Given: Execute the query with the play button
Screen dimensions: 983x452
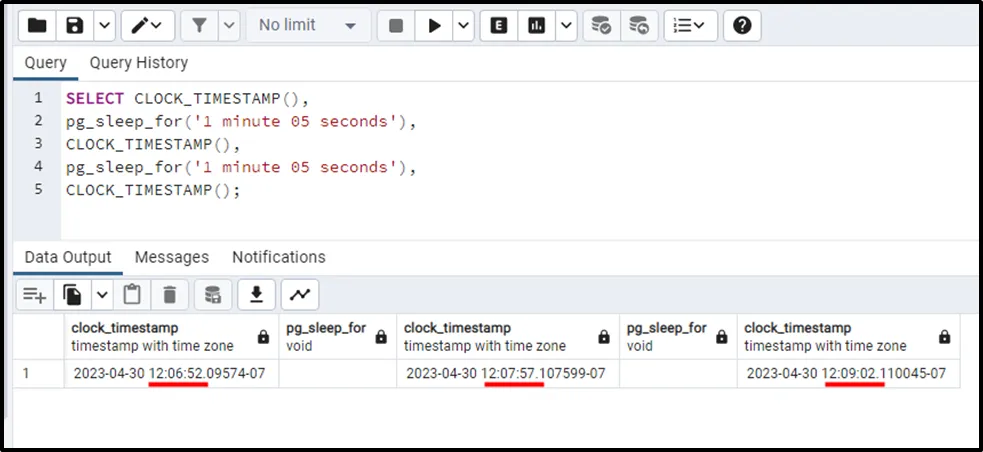Looking at the screenshot, I should [x=435, y=26].
